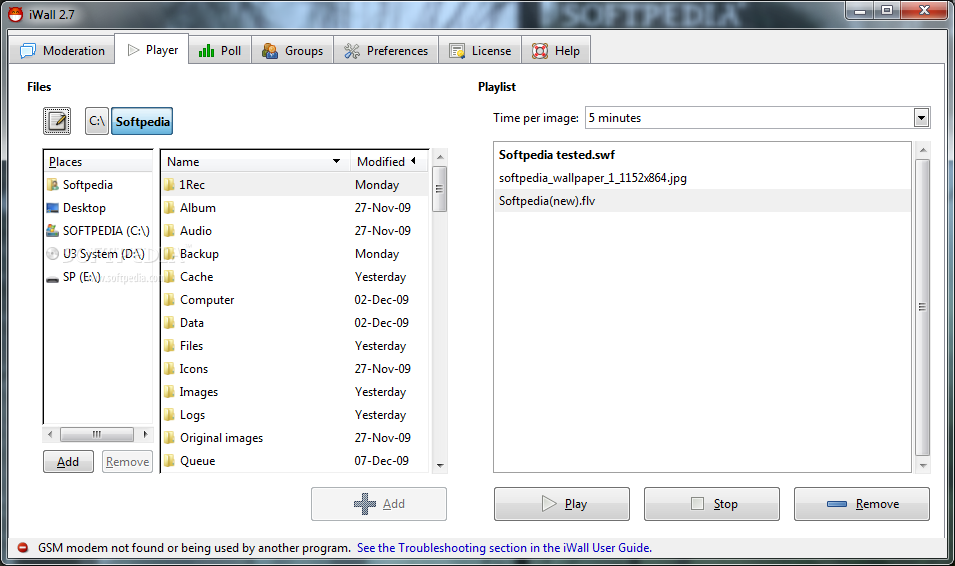Sort files by Modified column header
Viewport: 955px width, 566px height.
coord(389,161)
